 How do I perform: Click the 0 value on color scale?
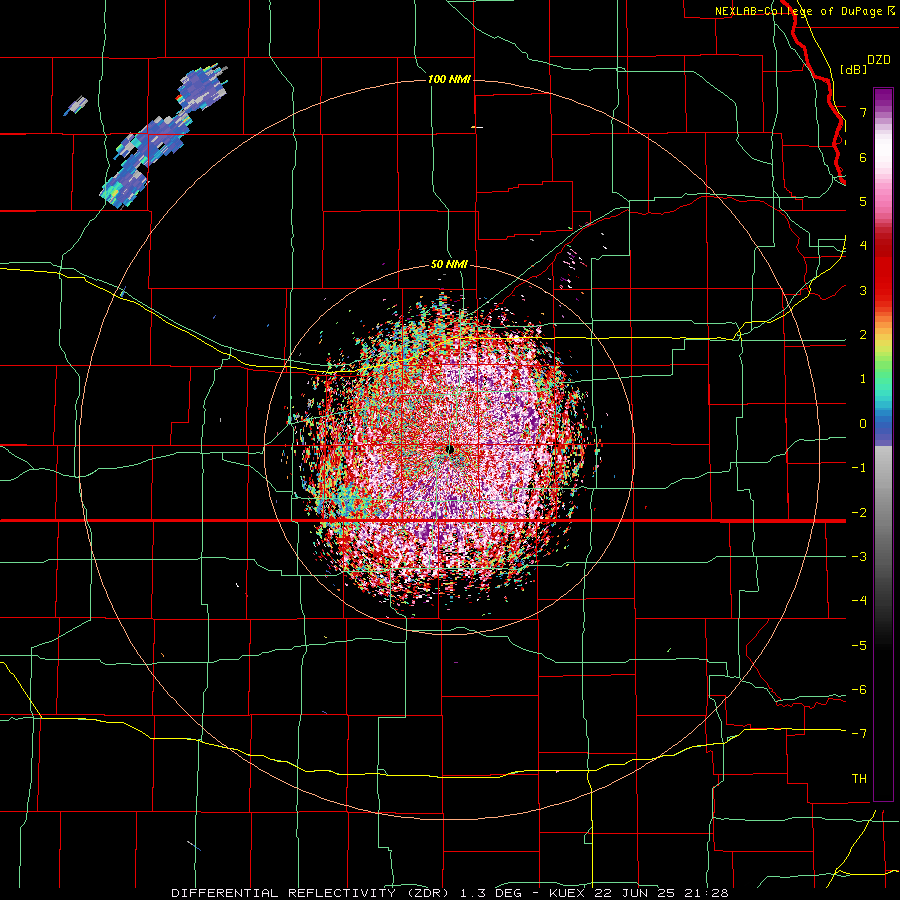tap(863, 424)
